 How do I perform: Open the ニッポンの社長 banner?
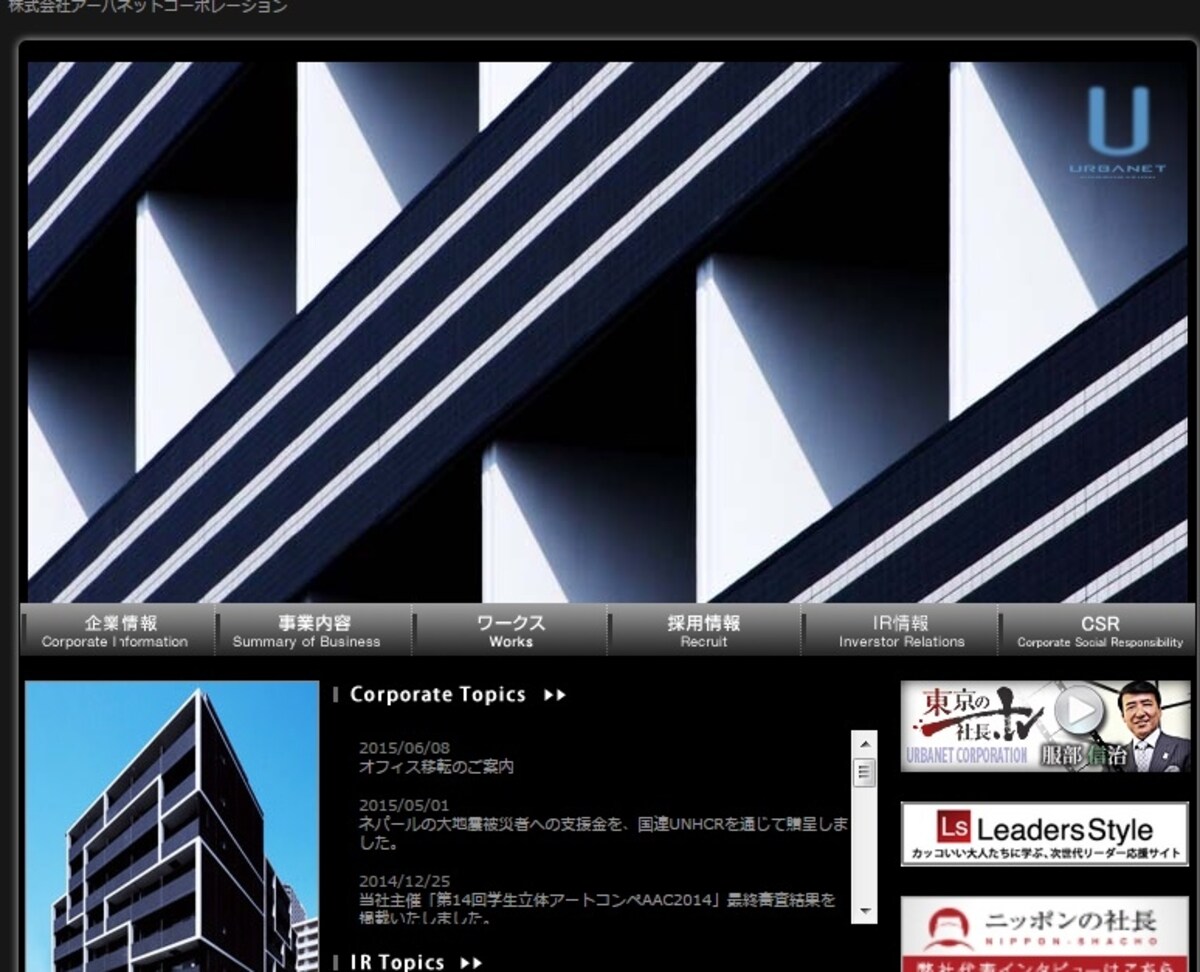1045,934
